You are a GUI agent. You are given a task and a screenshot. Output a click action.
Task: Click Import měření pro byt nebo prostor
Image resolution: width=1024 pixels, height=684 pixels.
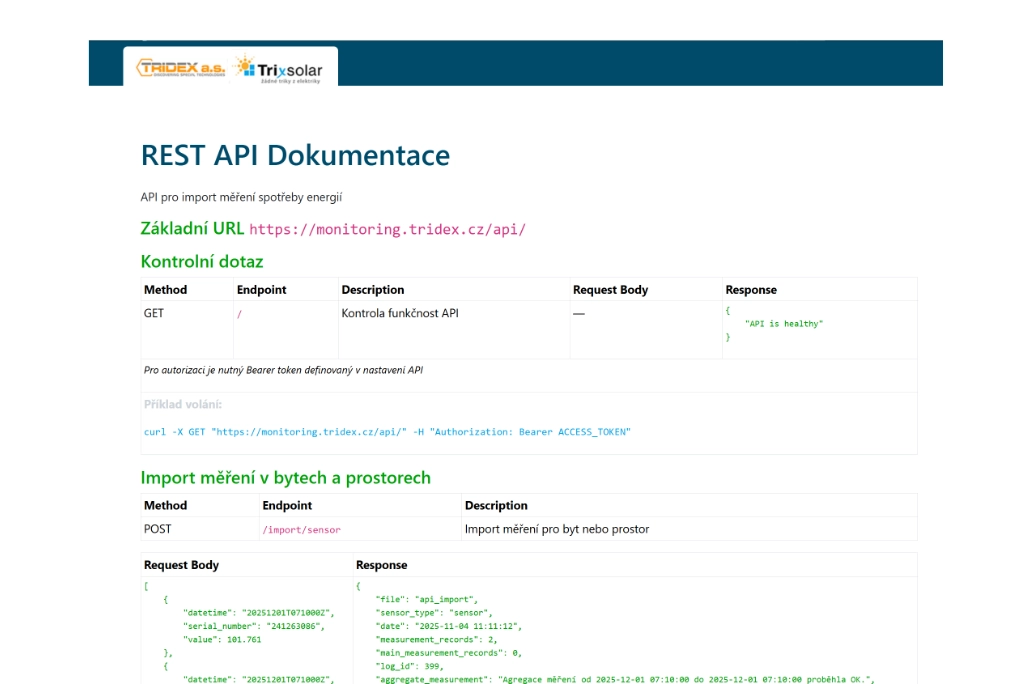556,529
